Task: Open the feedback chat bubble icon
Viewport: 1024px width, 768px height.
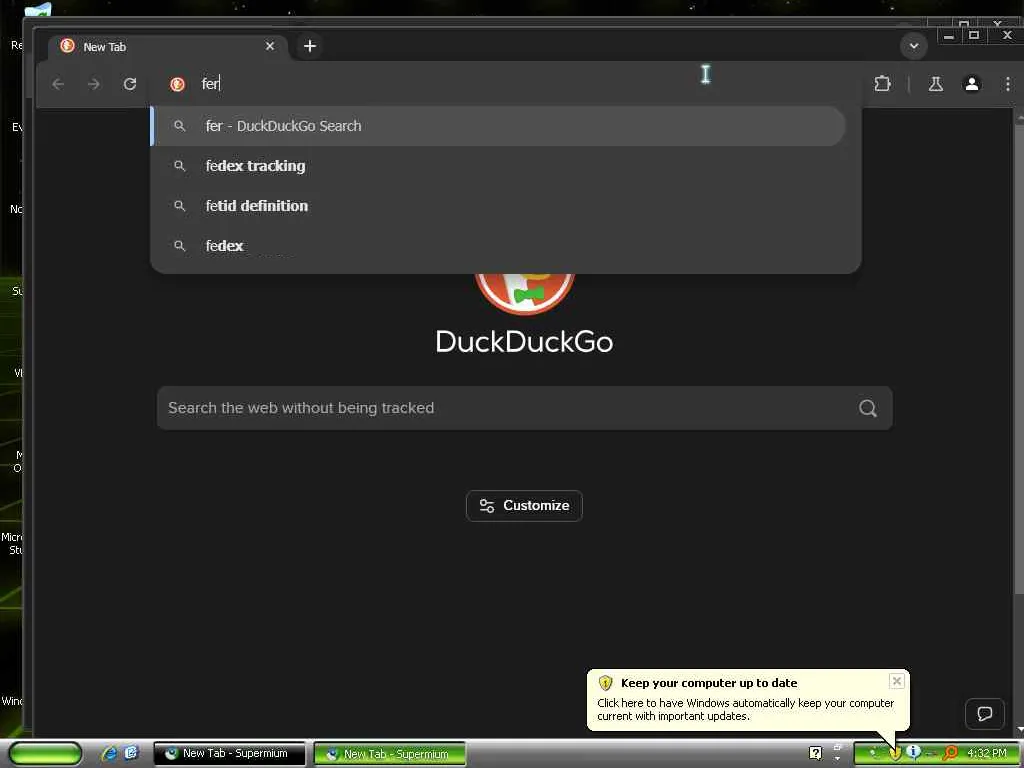Action: (x=985, y=714)
